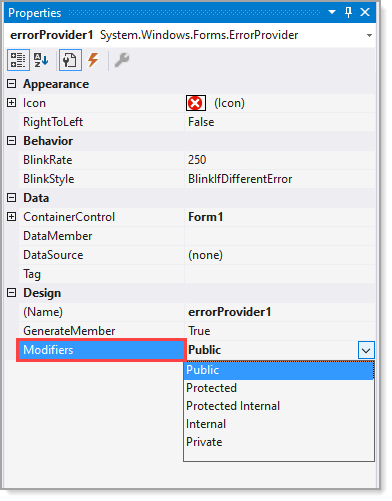Image resolution: width=392 pixels, height=501 pixels.
Task: Select the (Name) property label
Action: (x=43, y=312)
